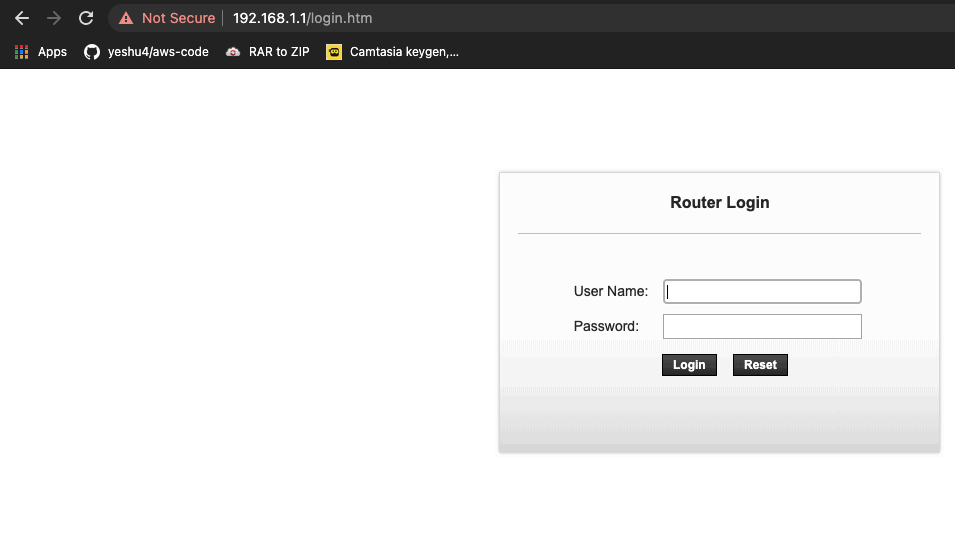The image size is (955, 560).
Task: Focus the User Name input field
Action: point(762,291)
